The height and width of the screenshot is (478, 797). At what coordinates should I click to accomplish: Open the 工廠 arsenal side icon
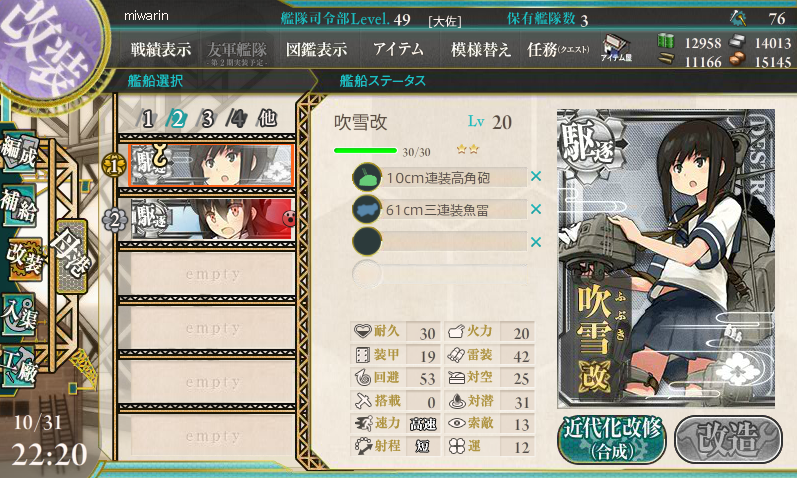tap(19, 367)
